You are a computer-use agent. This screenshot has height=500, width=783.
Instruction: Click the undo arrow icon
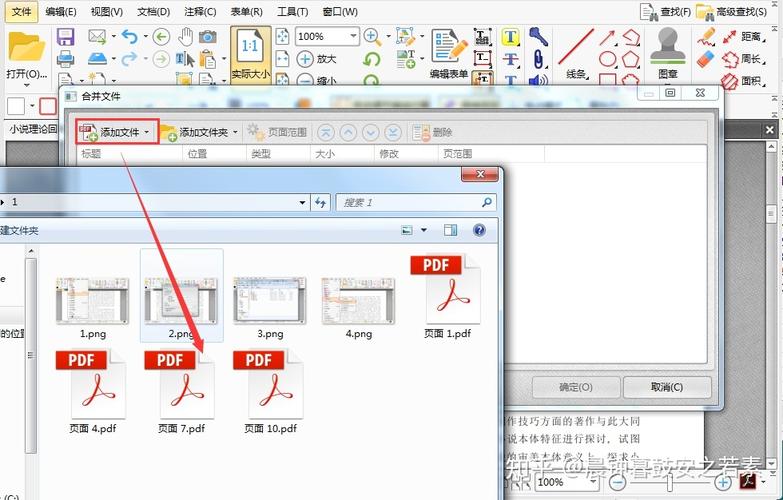point(130,36)
